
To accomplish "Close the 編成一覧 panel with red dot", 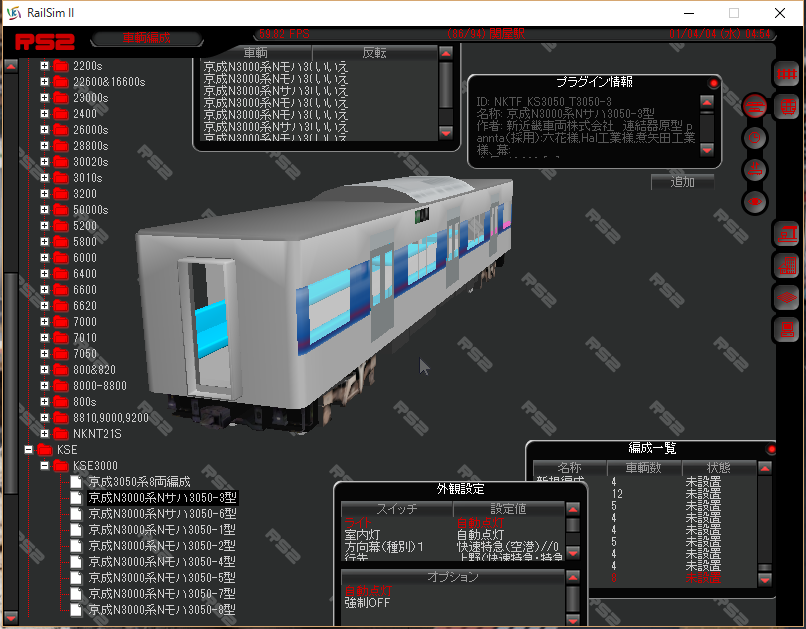I will pyautogui.click(x=771, y=450).
